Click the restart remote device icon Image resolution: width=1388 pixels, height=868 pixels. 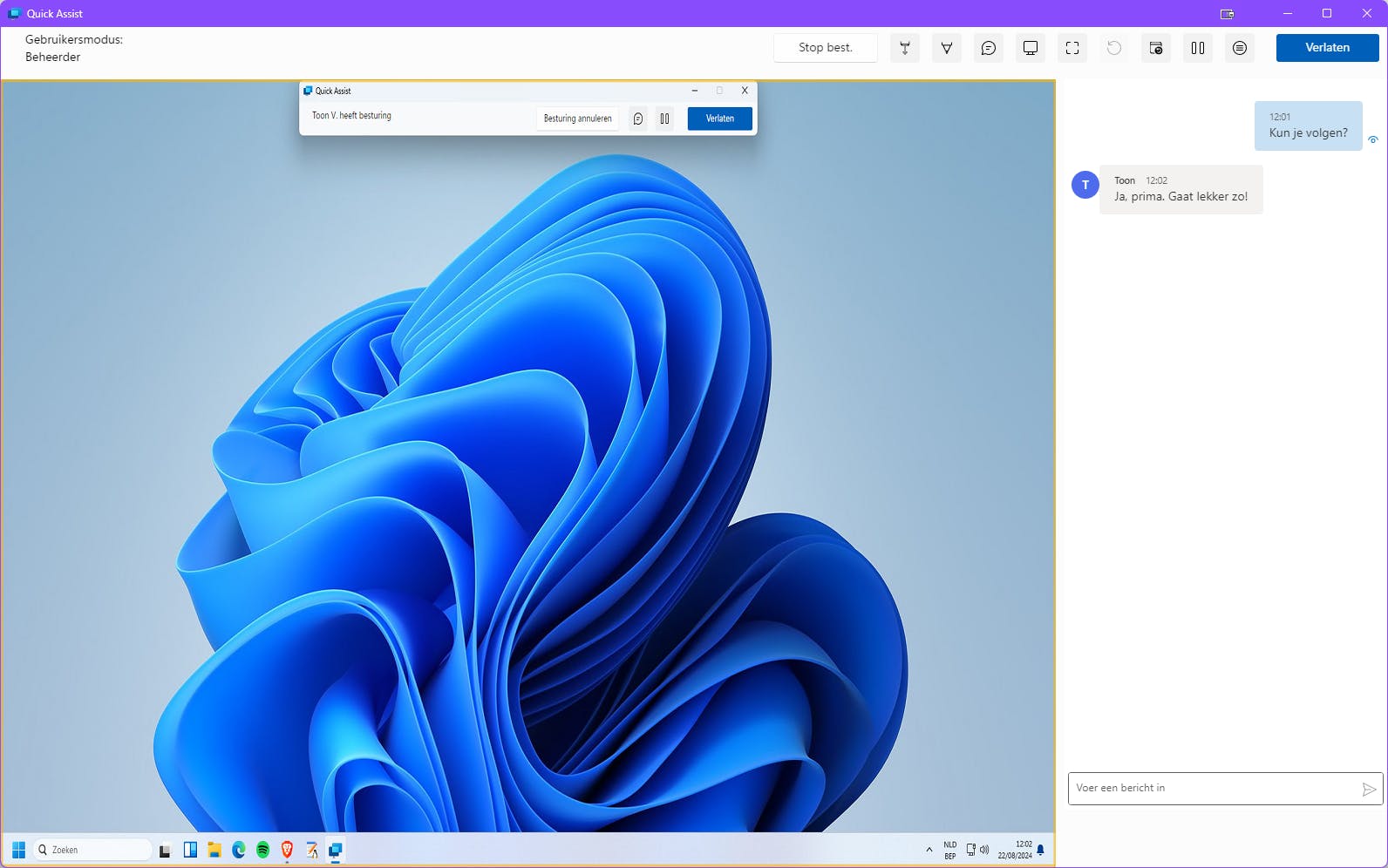pyautogui.click(x=1114, y=48)
